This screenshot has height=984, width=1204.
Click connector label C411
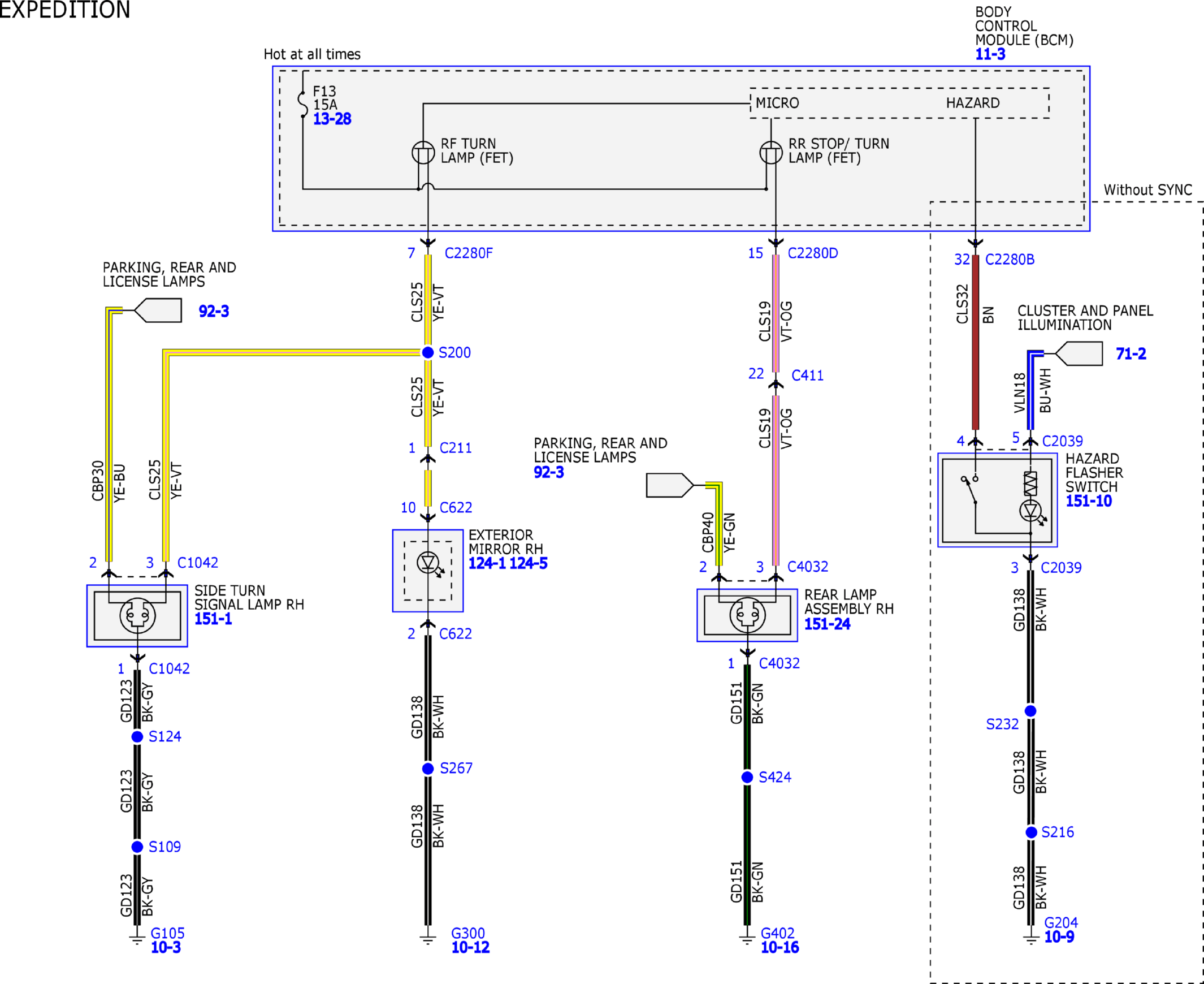pyautogui.click(x=807, y=376)
